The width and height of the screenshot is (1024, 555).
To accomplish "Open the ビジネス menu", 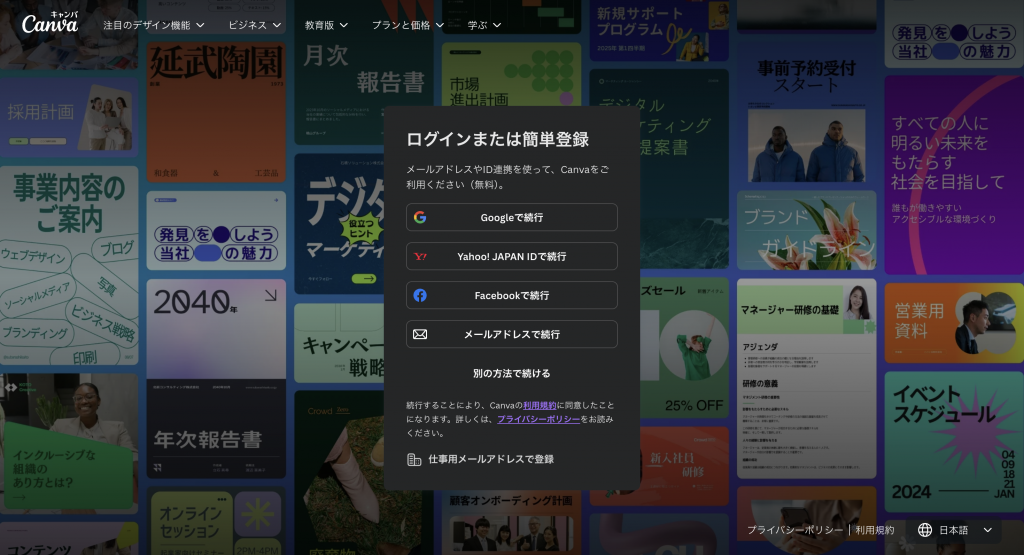I will [x=255, y=25].
